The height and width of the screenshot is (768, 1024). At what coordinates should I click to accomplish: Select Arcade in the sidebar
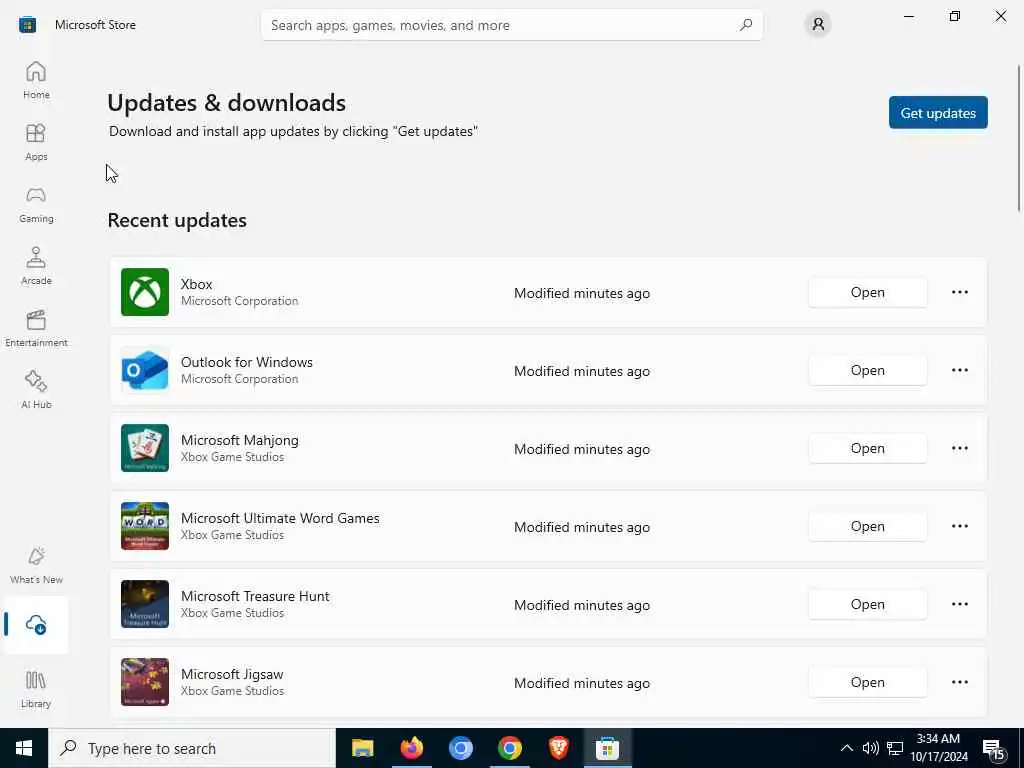pyautogui.click(x=36, y=266)
